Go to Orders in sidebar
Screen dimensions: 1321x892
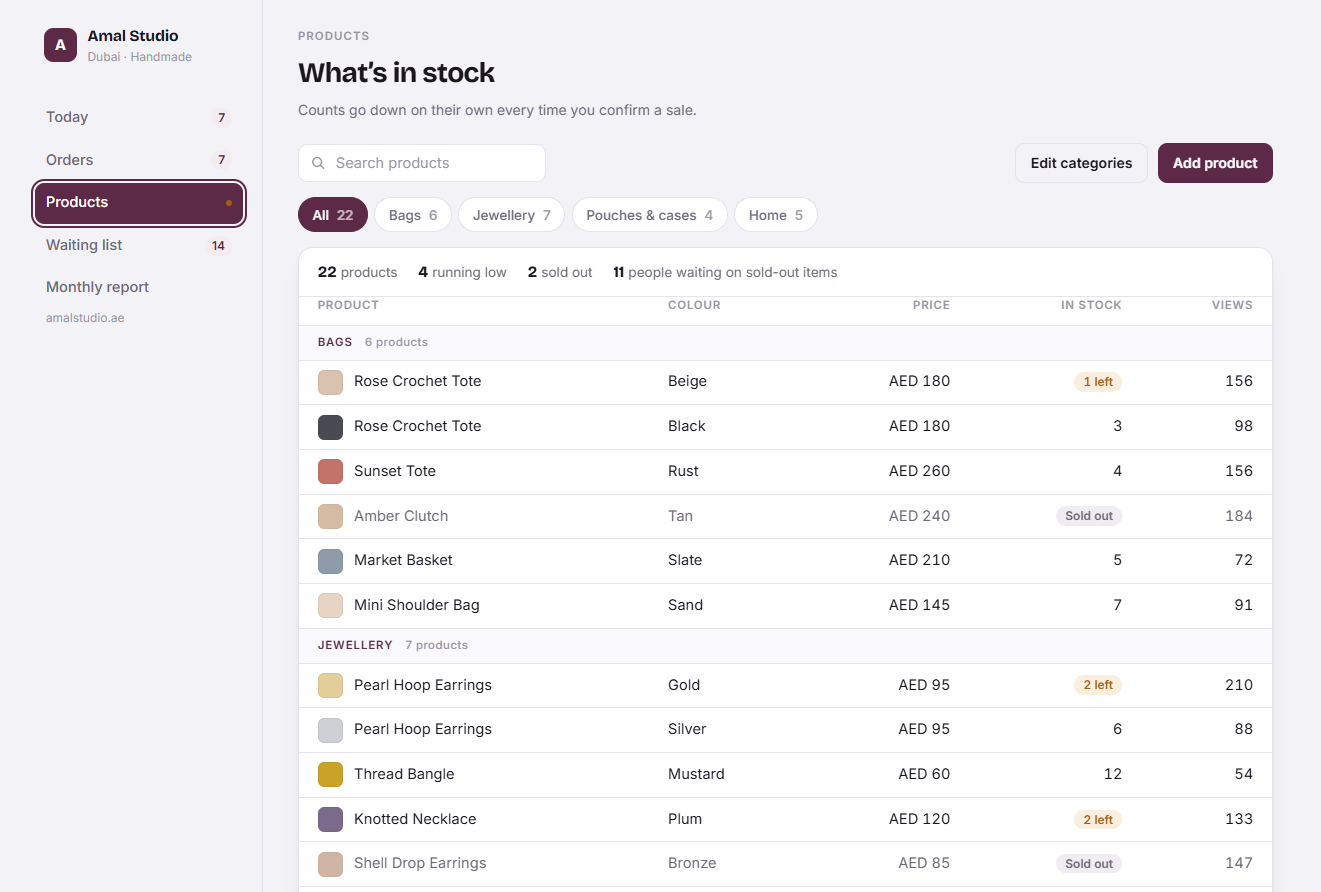(x=139, y=160)
